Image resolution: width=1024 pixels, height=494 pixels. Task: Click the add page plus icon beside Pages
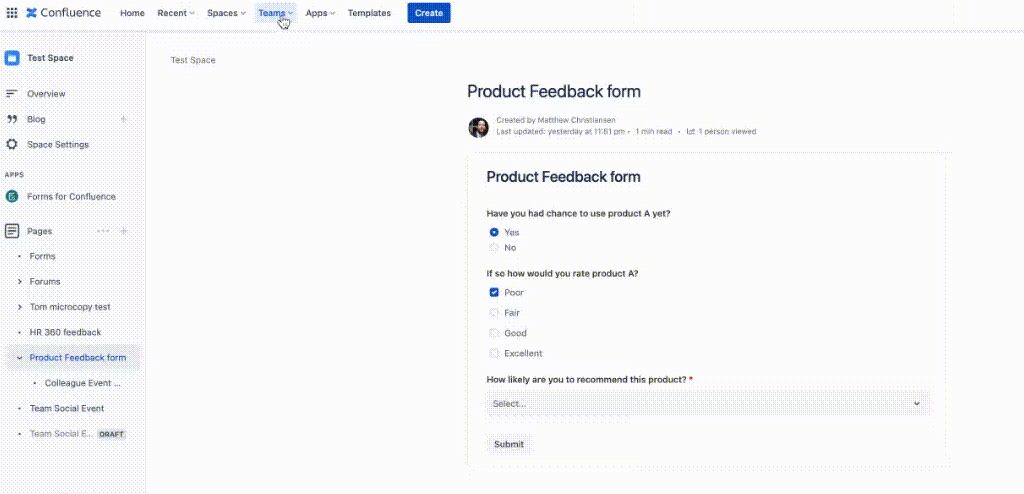124,231
